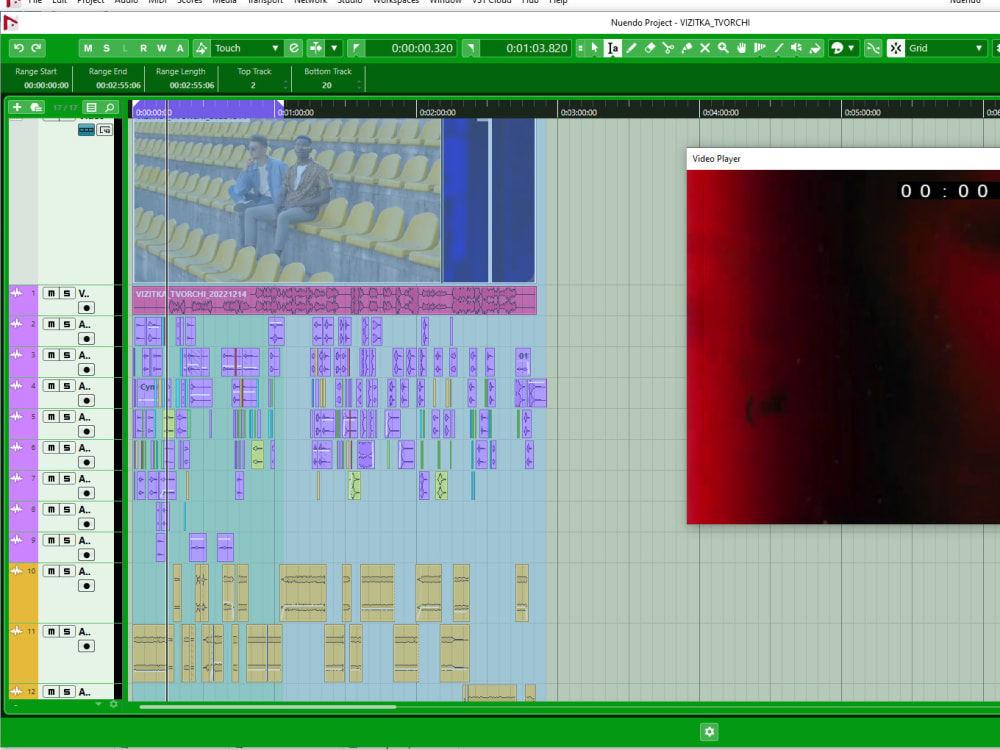Select the Range Selection tool
Viewport: 1000px width, 750px height.
click(612, 48)
